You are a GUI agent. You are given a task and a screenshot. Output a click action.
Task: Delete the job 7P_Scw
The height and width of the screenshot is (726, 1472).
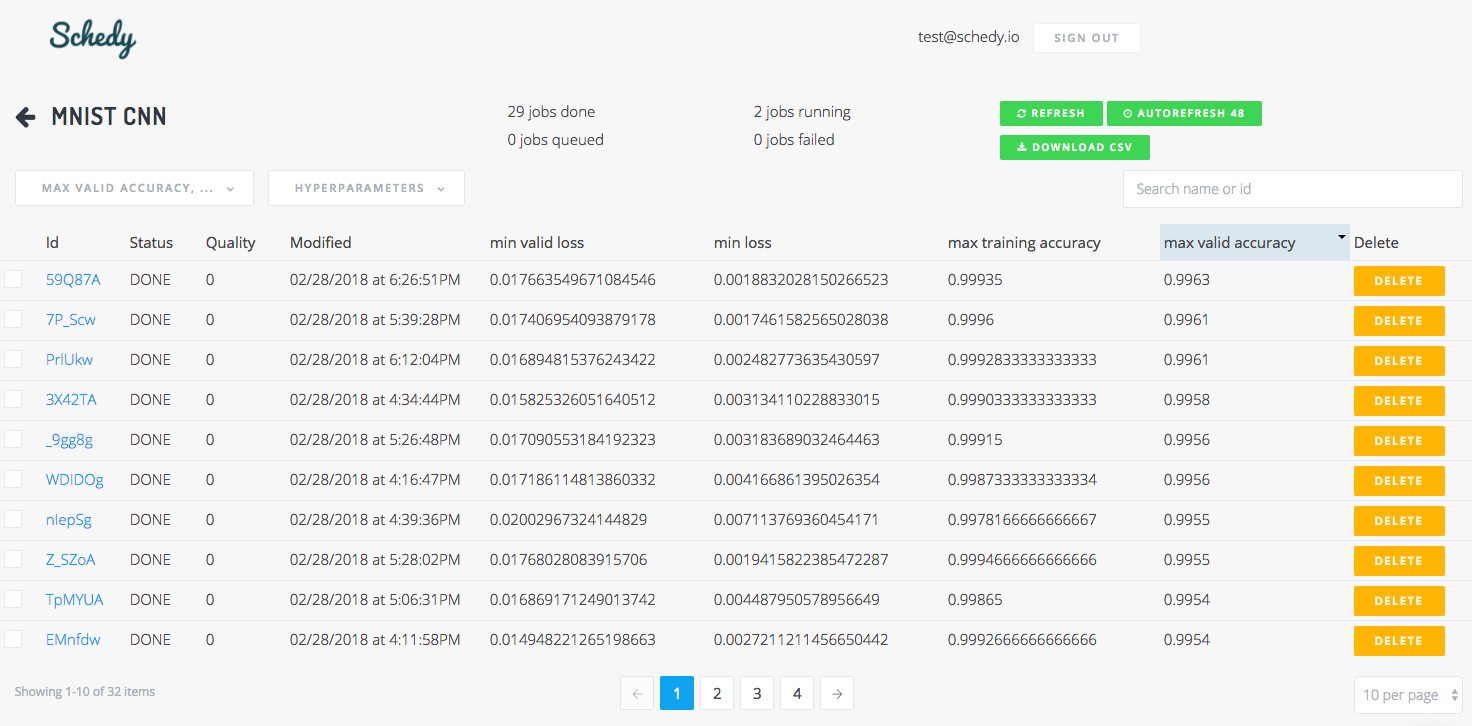tap(1399, 320)
